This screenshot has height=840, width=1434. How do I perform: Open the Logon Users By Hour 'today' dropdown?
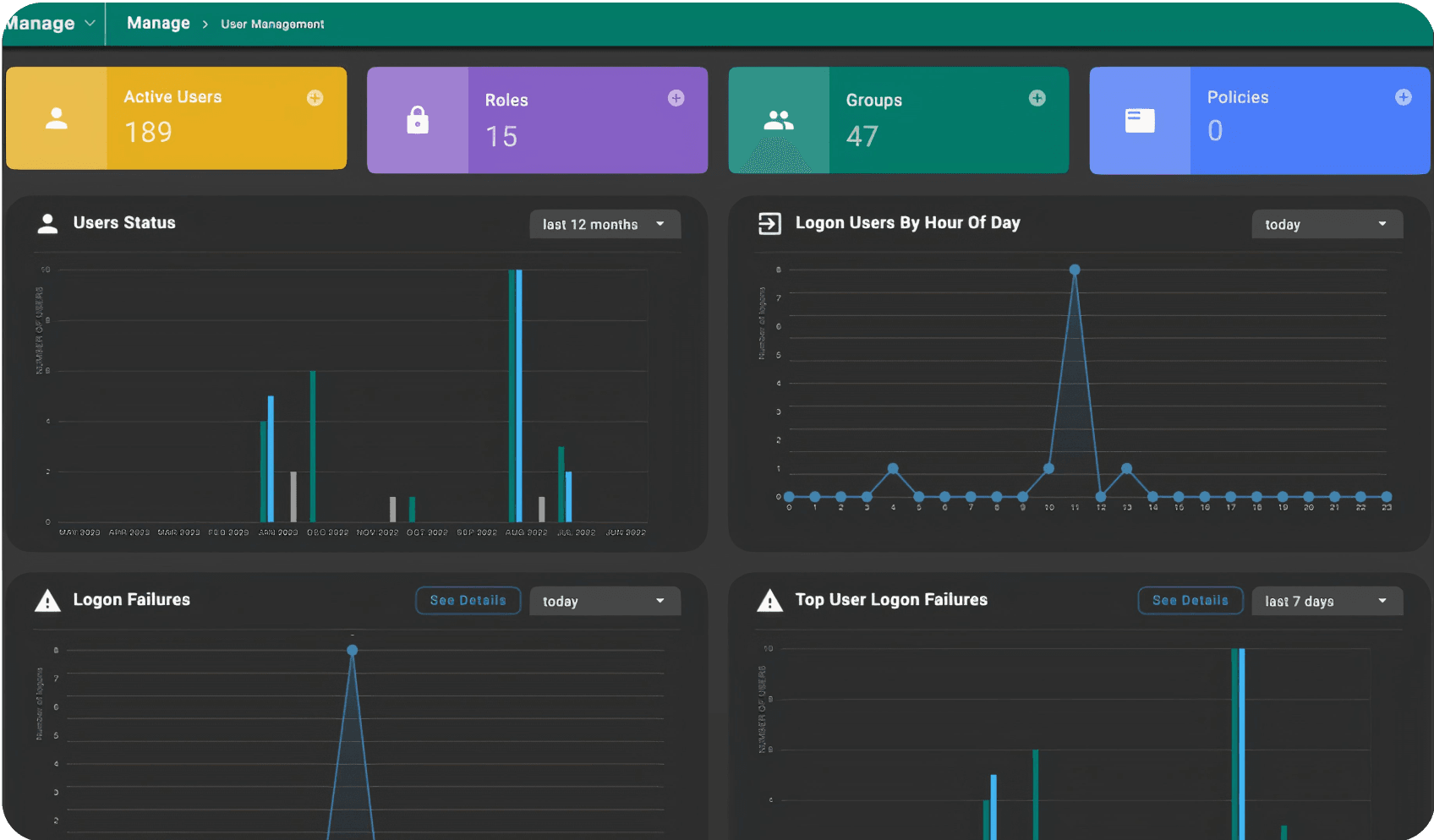point(1327,225)
